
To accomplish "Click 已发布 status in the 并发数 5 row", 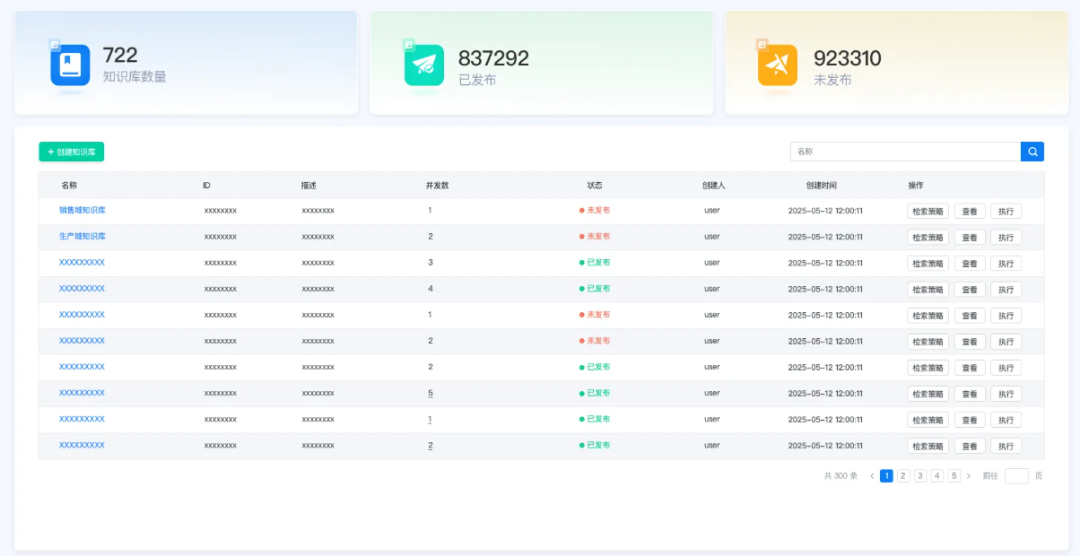I will (594, 393).
